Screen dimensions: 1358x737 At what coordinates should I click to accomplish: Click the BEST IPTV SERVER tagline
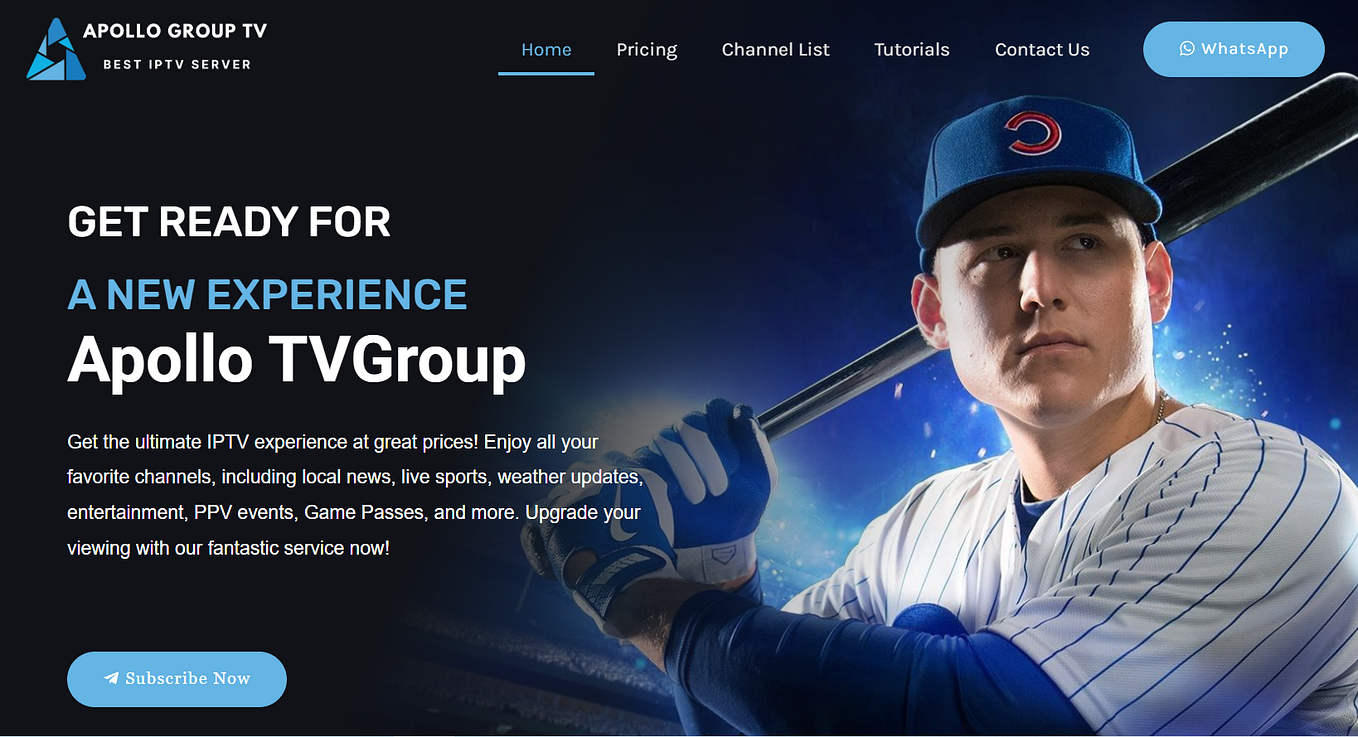(x=177, y=64)
